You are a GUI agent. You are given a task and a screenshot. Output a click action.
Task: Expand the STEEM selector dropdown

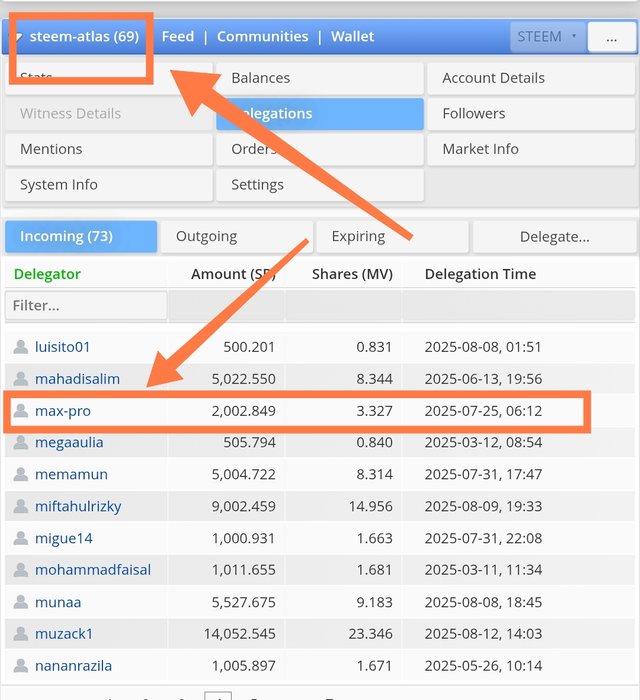coord(547,37)
